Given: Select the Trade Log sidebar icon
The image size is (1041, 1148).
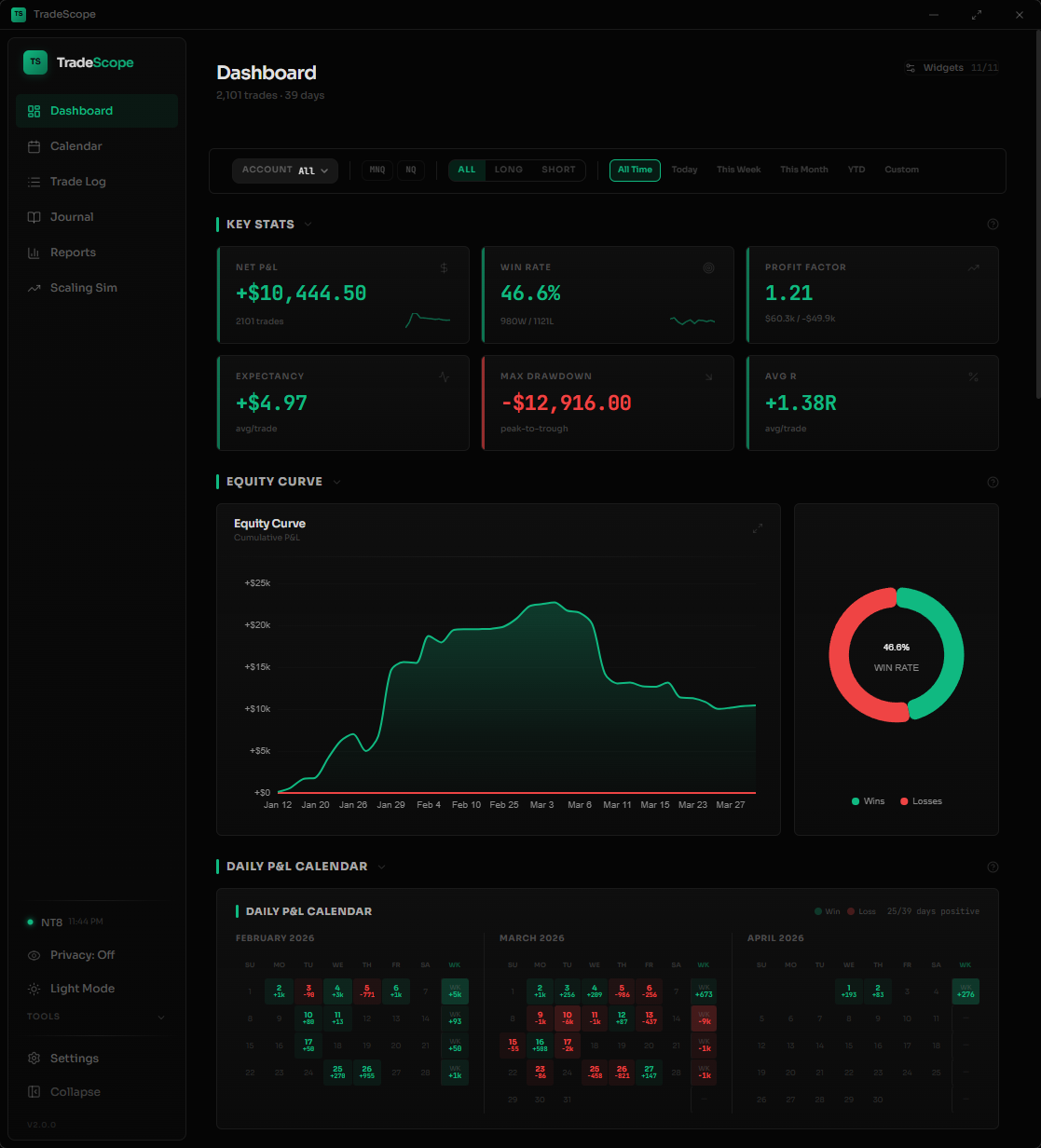Looking at the screenshot, I should 33,181.
